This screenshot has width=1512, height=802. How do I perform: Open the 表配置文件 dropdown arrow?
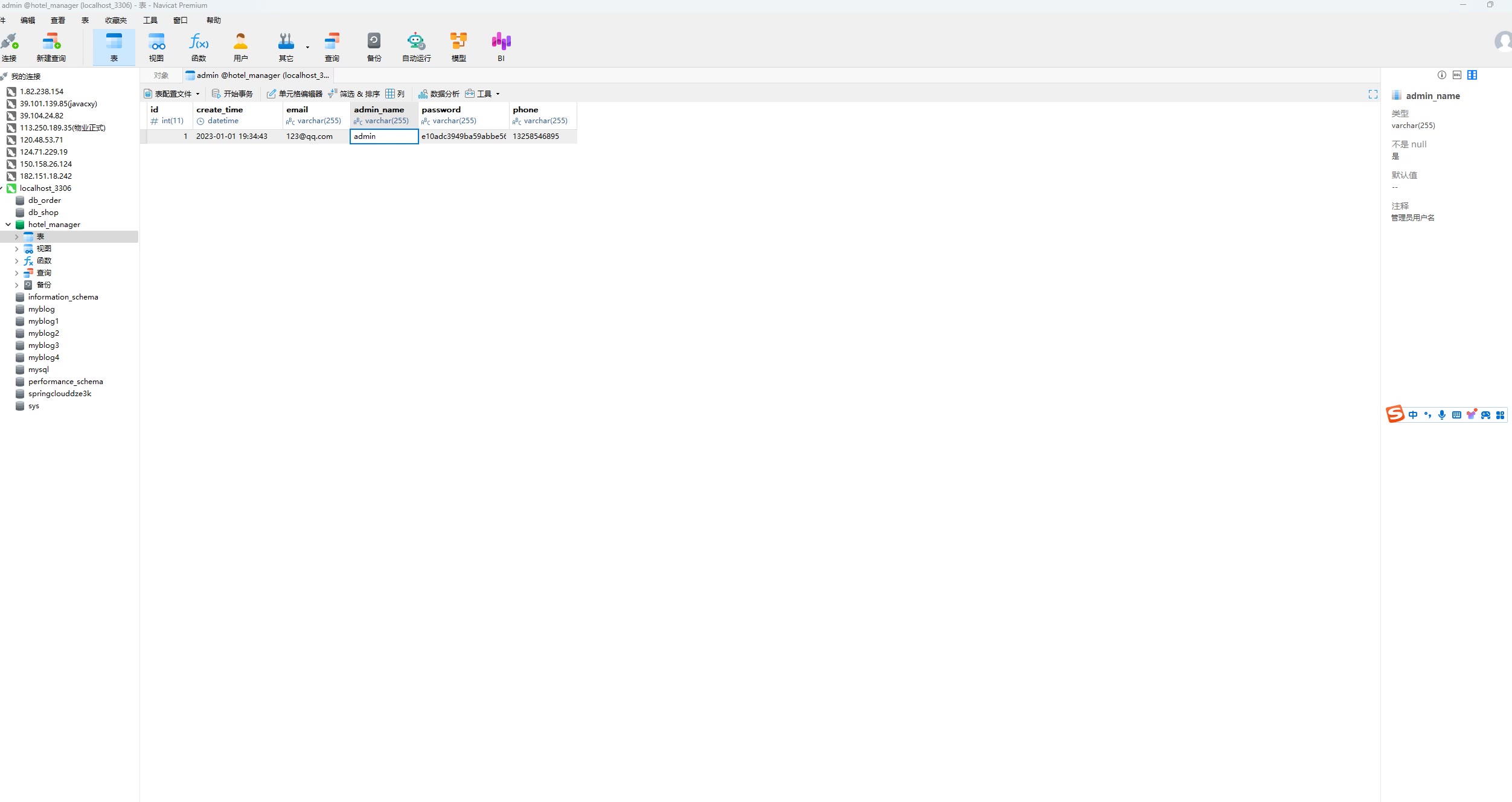click(197, 94)
